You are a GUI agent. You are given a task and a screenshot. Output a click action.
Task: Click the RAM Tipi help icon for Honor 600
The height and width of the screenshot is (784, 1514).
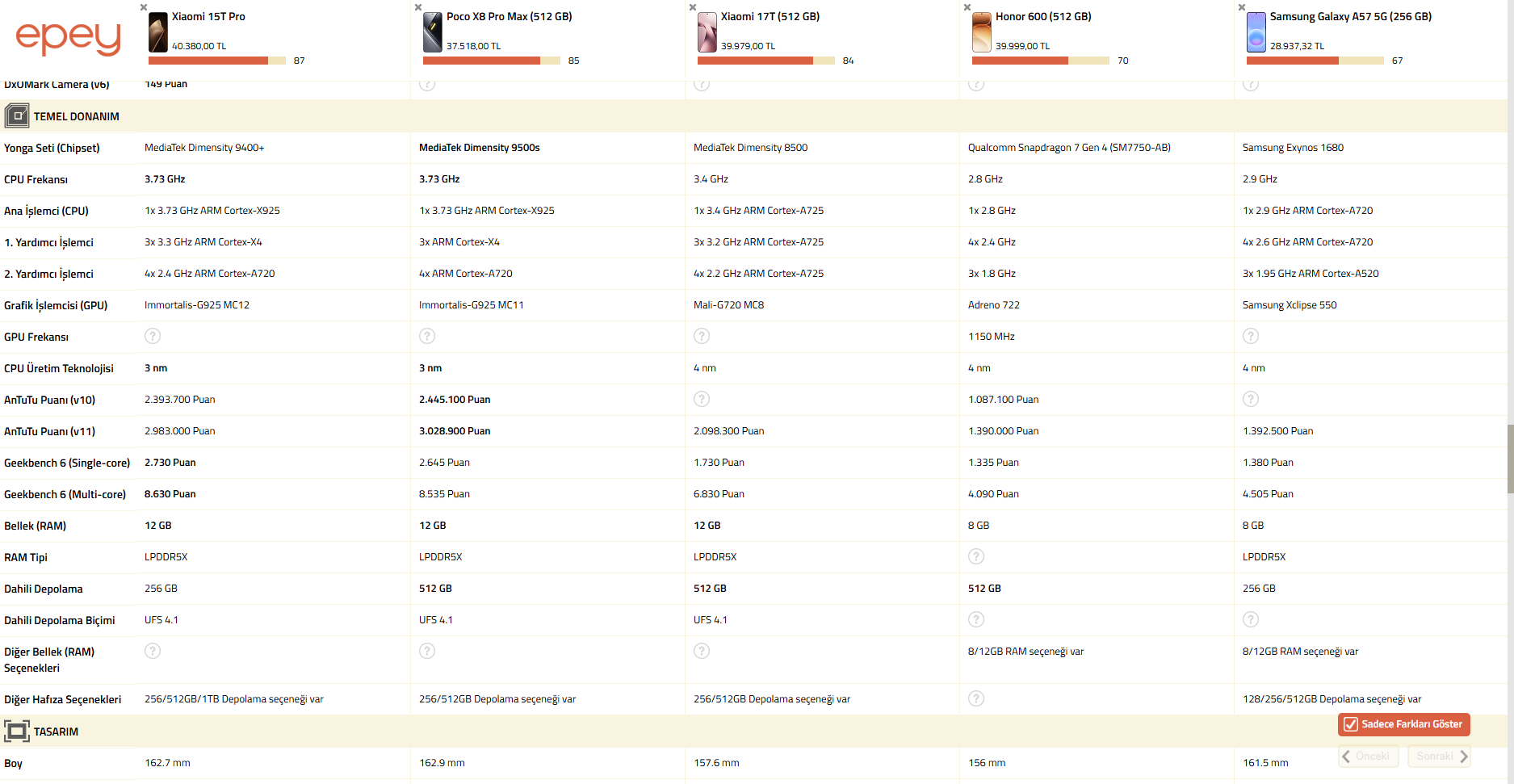pos(976,556)
